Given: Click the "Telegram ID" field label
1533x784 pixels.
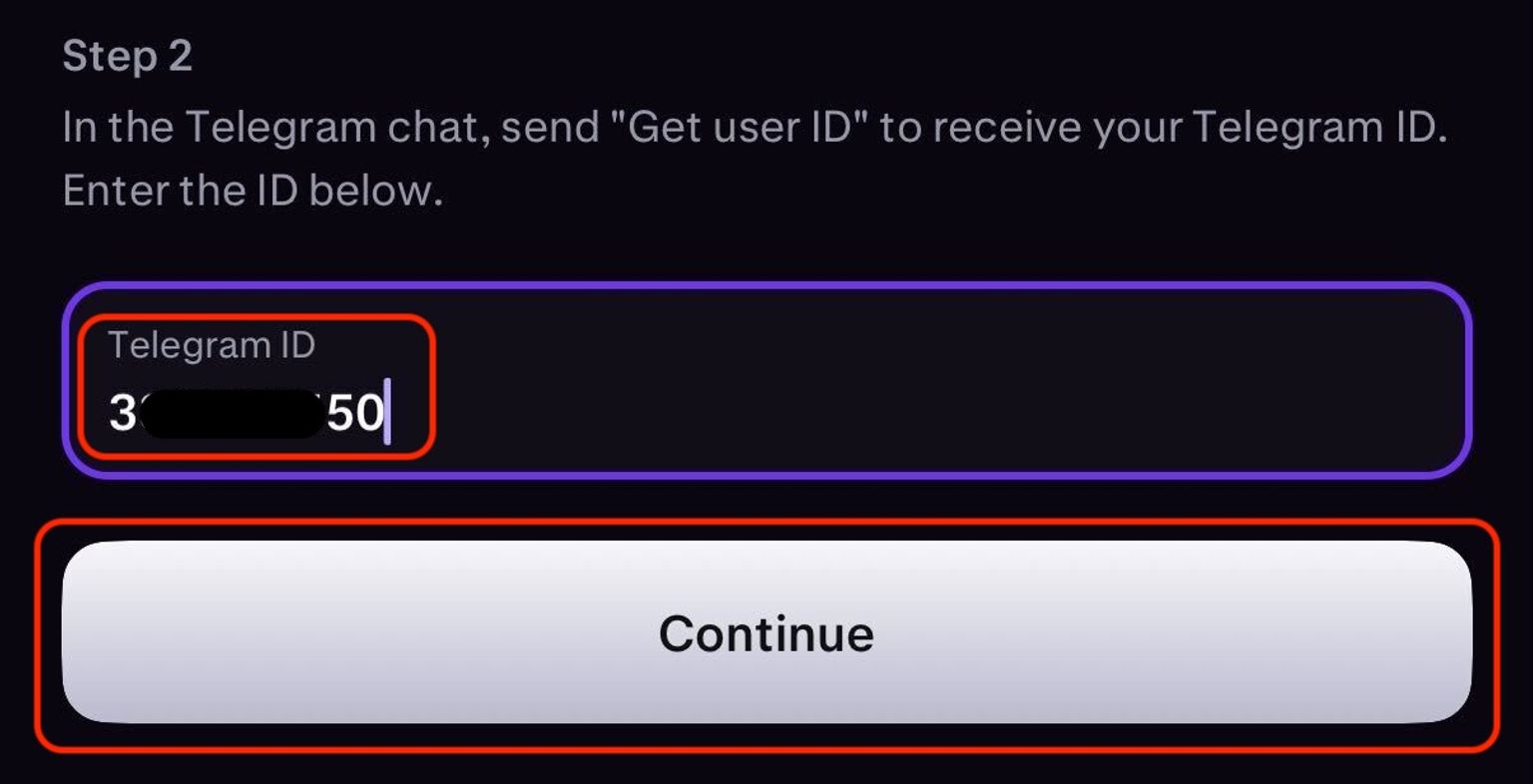Looking at the screenshot, I should 212,345.
